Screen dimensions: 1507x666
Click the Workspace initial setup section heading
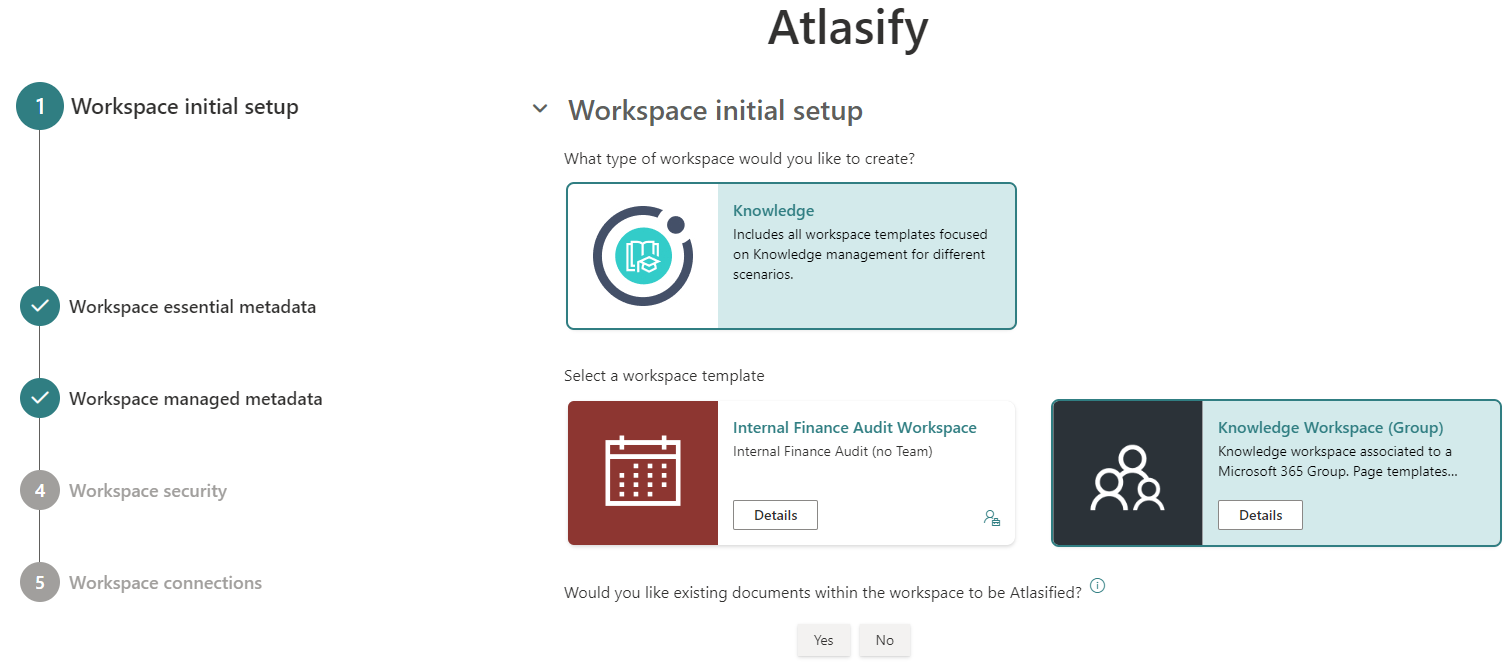tap(715, 110)
